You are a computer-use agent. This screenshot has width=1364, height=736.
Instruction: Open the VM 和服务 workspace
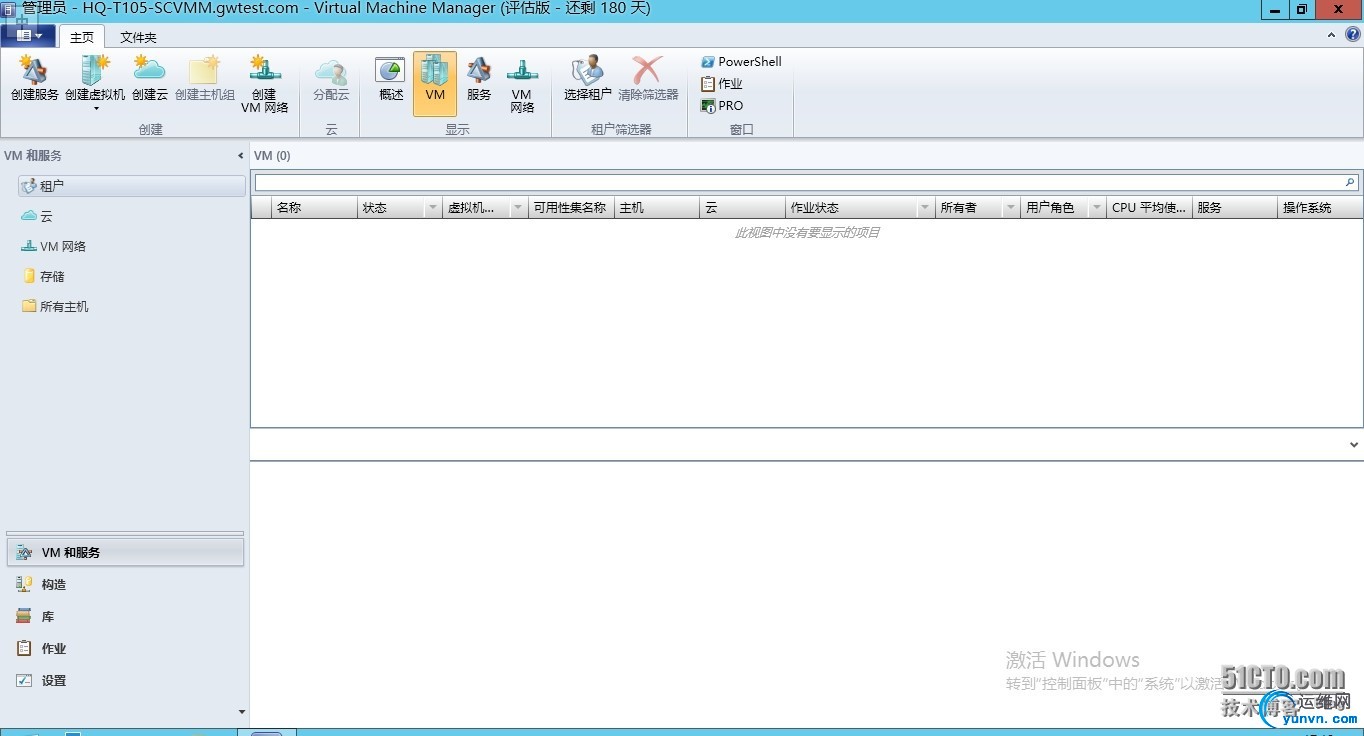[125, 552]
